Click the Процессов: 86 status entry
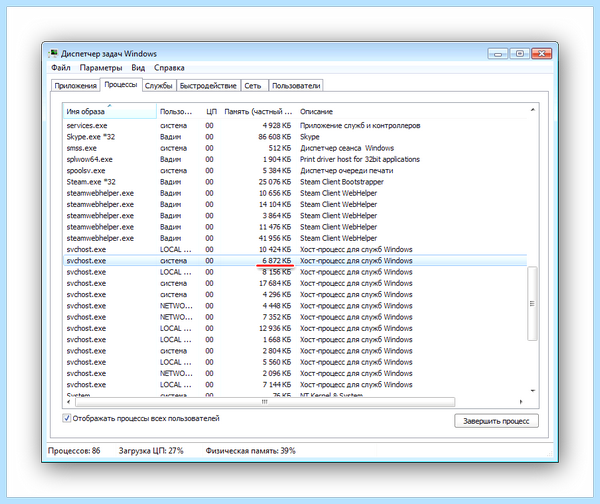This screenshot has width=600, height=504. 74,451
